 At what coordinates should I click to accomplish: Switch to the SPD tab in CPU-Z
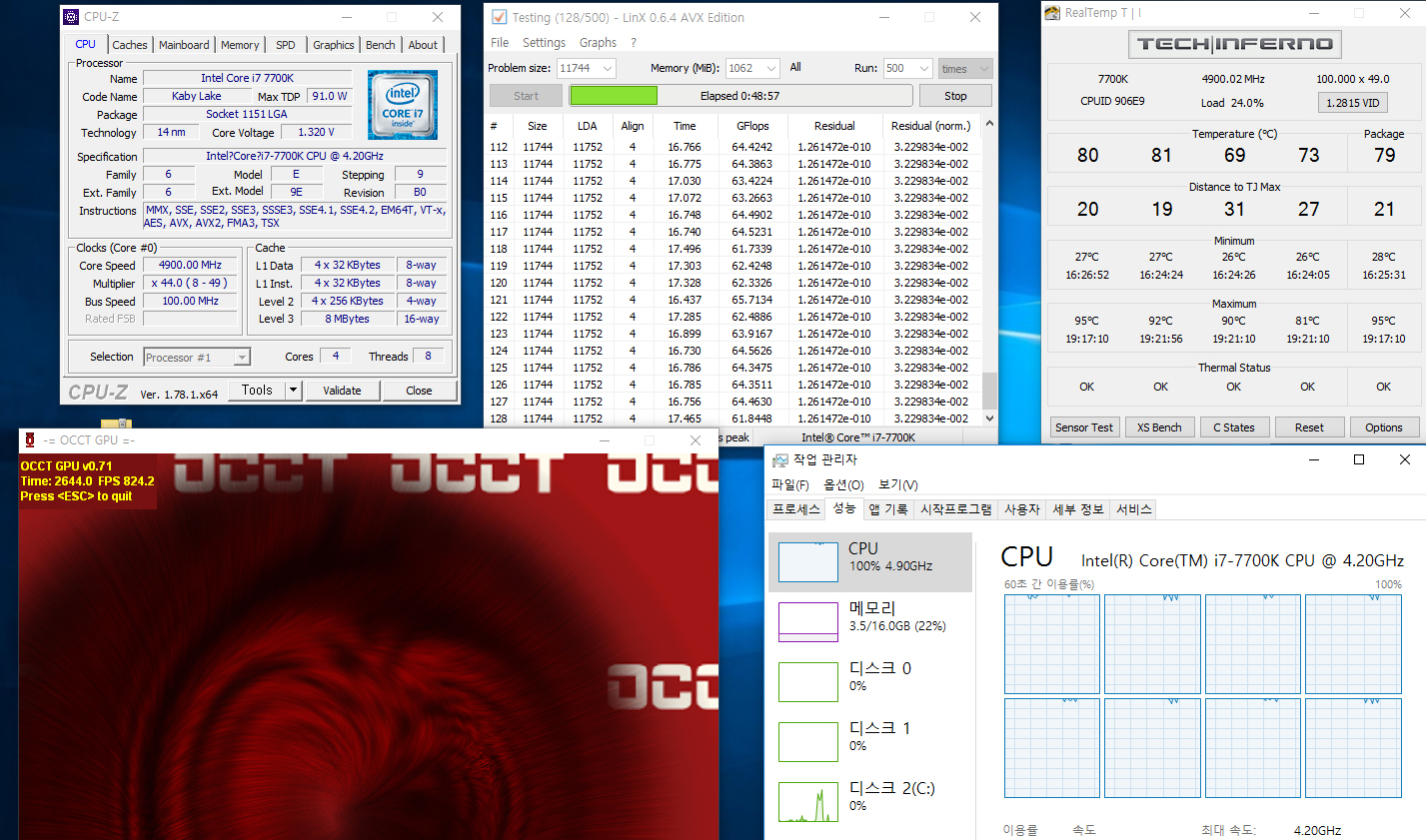(x=286, y=45)
